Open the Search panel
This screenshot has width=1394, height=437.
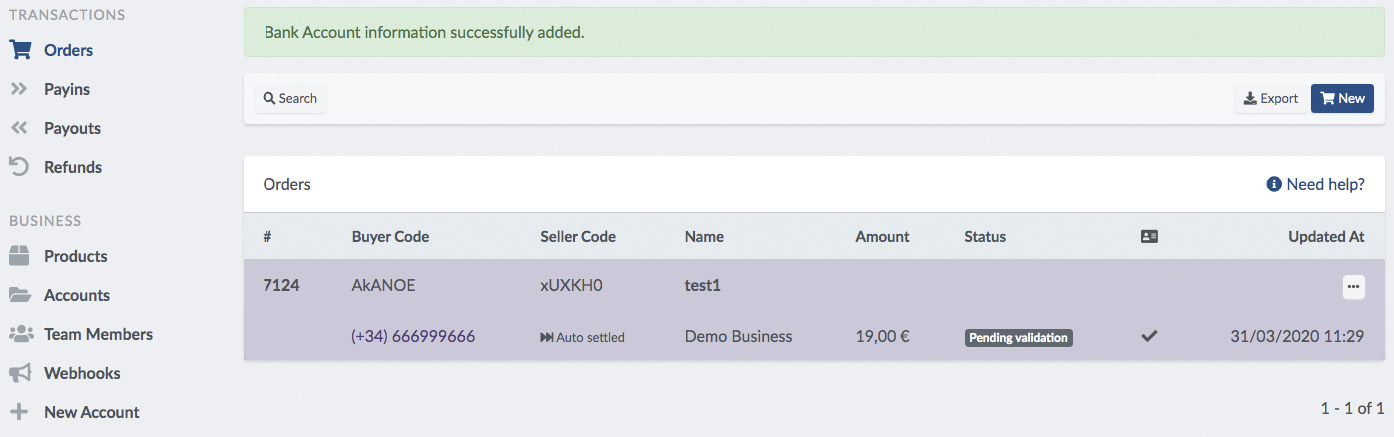tap(290, 98)
